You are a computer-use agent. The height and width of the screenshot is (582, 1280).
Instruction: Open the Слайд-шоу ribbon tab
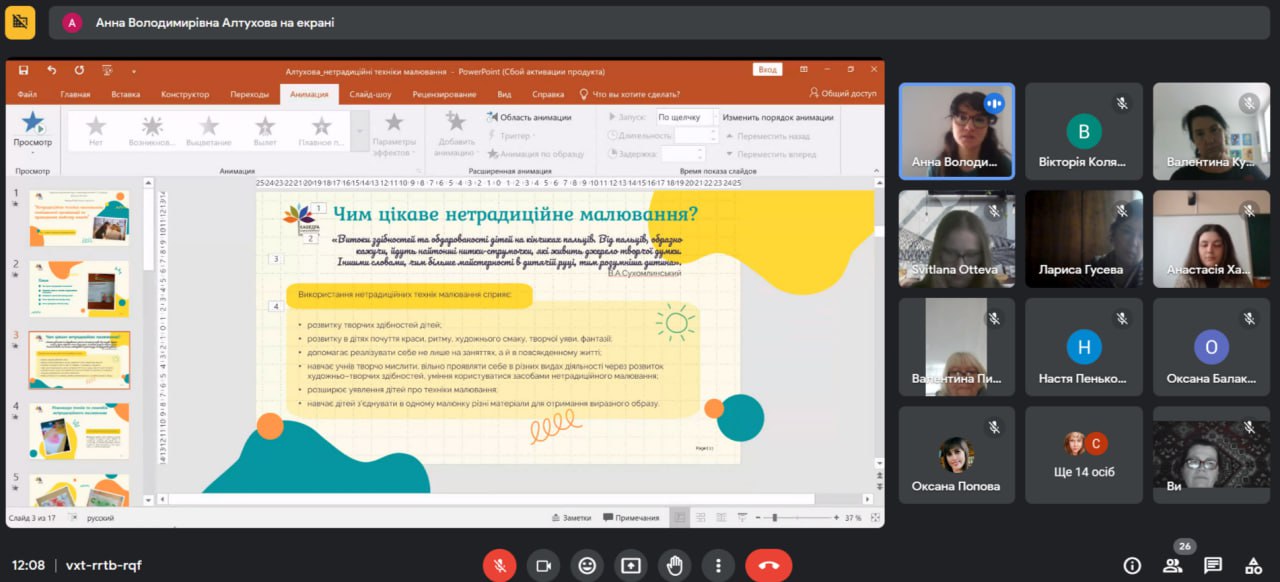click(x=370, y=95)
